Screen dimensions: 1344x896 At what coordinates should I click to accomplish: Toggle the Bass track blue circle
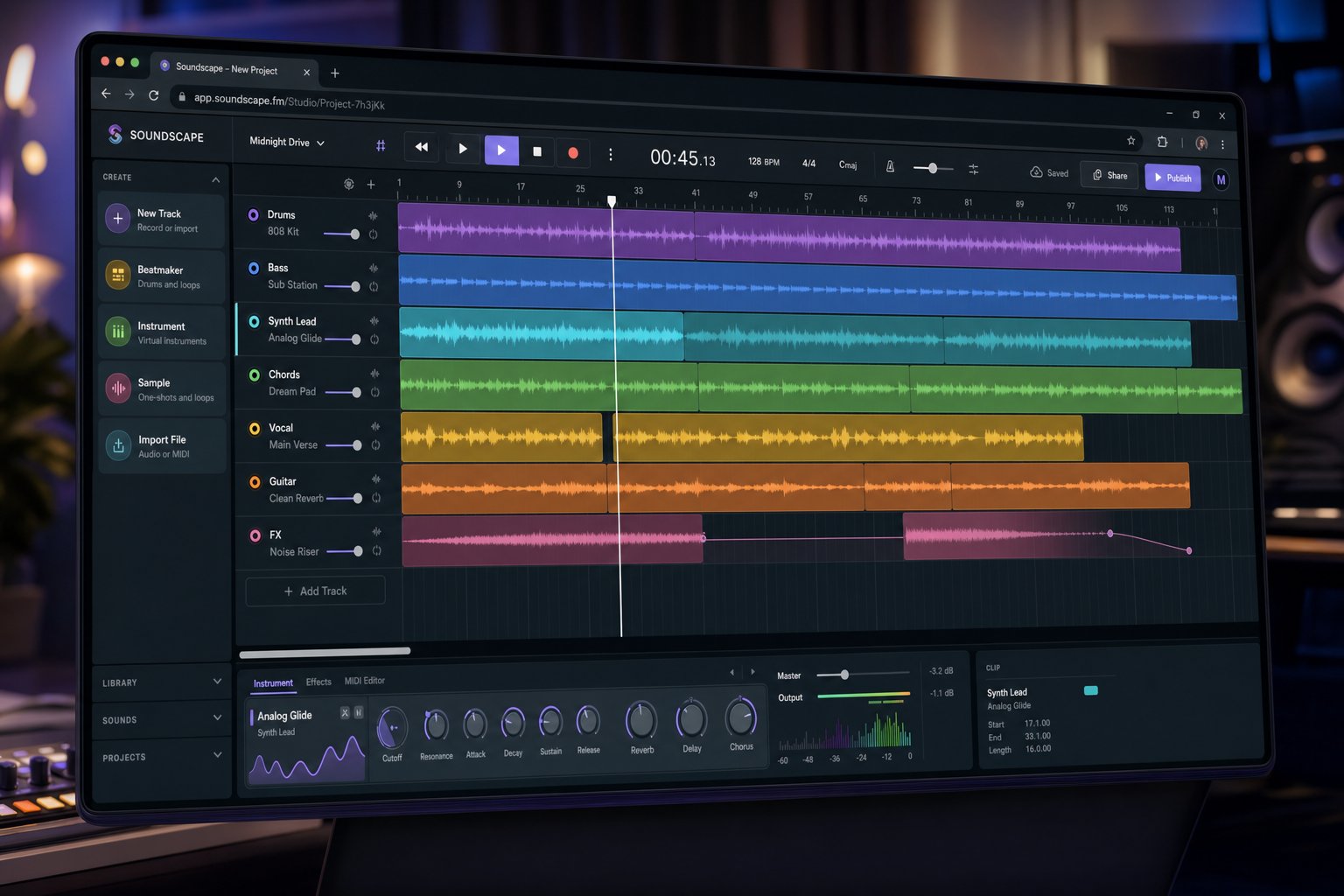254,268
